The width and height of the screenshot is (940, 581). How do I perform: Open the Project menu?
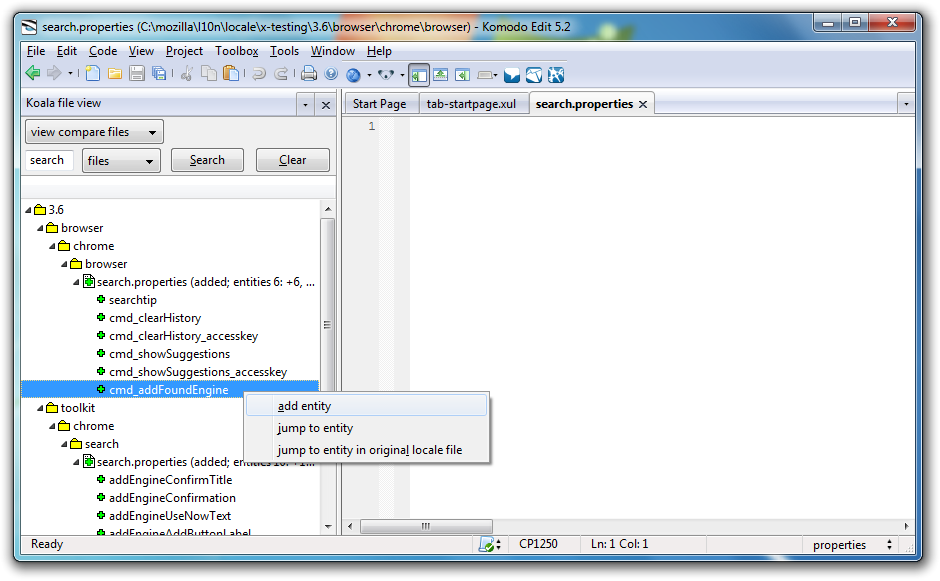point(184,51)
